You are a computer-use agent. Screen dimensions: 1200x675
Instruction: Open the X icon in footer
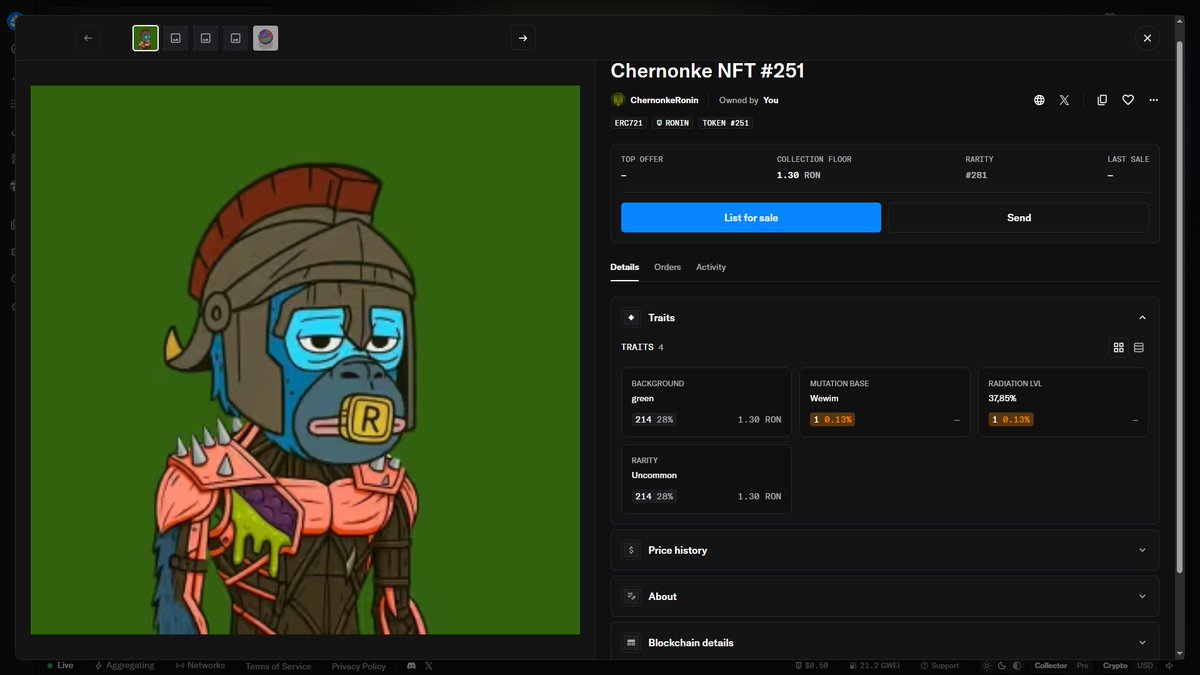click(428, 665)
